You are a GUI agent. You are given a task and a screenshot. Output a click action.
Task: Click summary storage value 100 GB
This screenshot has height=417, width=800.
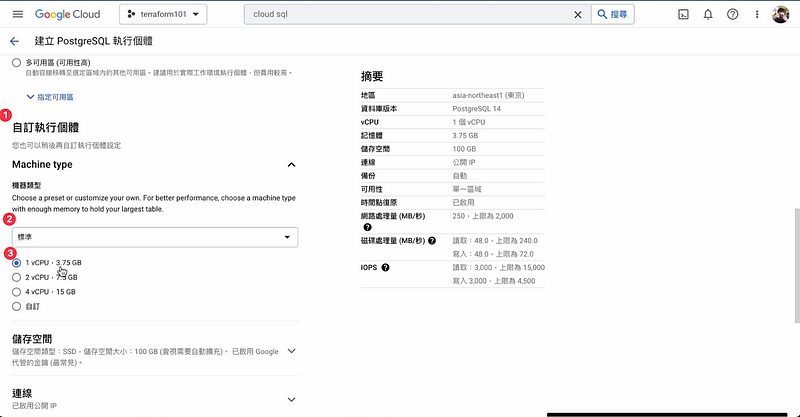tap(464, 149)
